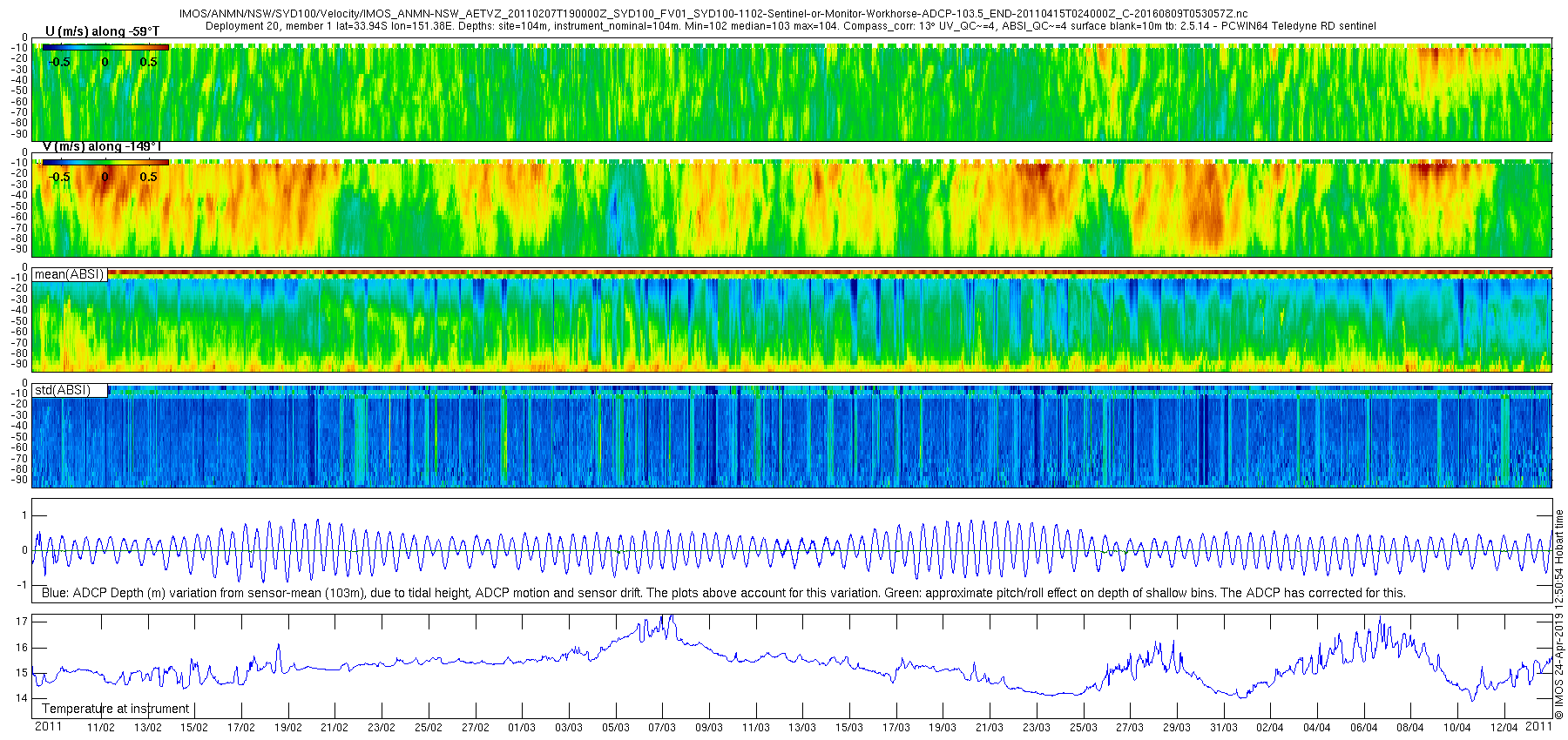Select the 'Deployment 20, member 1' metadata line
Viewport: 1568px width, 740px height.
[x=791, y=26]
